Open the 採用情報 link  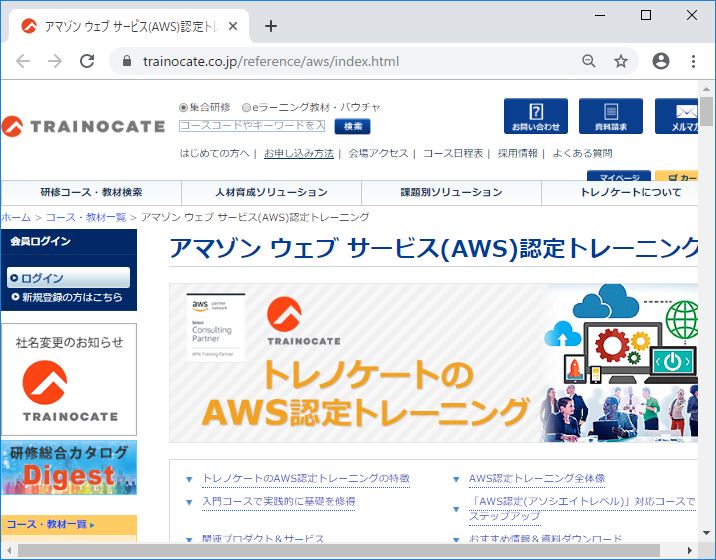click(517, 153)
